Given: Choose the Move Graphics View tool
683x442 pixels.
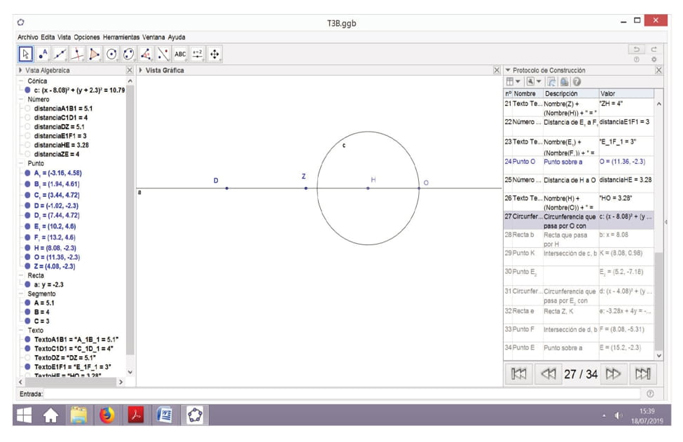Looking at the screenshot, I should [214, 54].
